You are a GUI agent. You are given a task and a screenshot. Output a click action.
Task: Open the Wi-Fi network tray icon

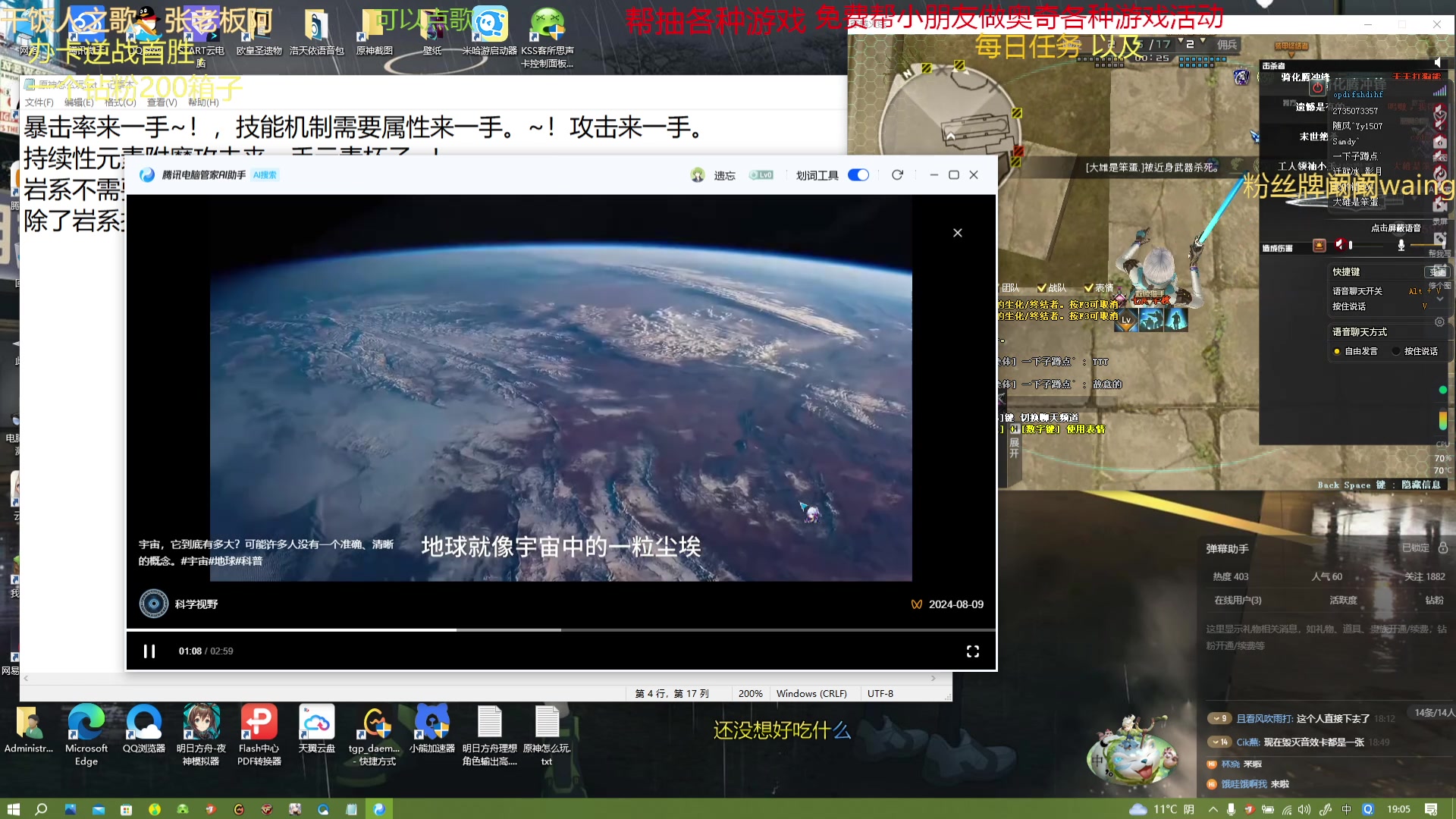tap(1287, 809)
